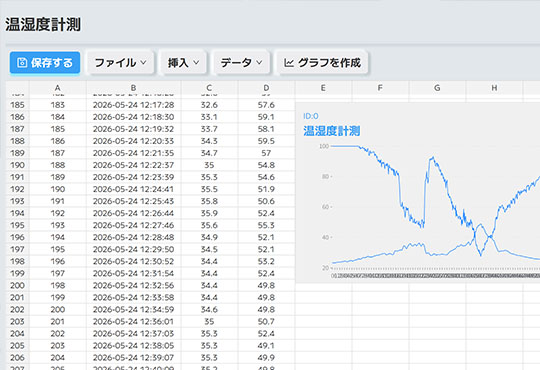Click humidity cell 59.1
The height and width of the screenshot is (370, 540).
point(266,117)
